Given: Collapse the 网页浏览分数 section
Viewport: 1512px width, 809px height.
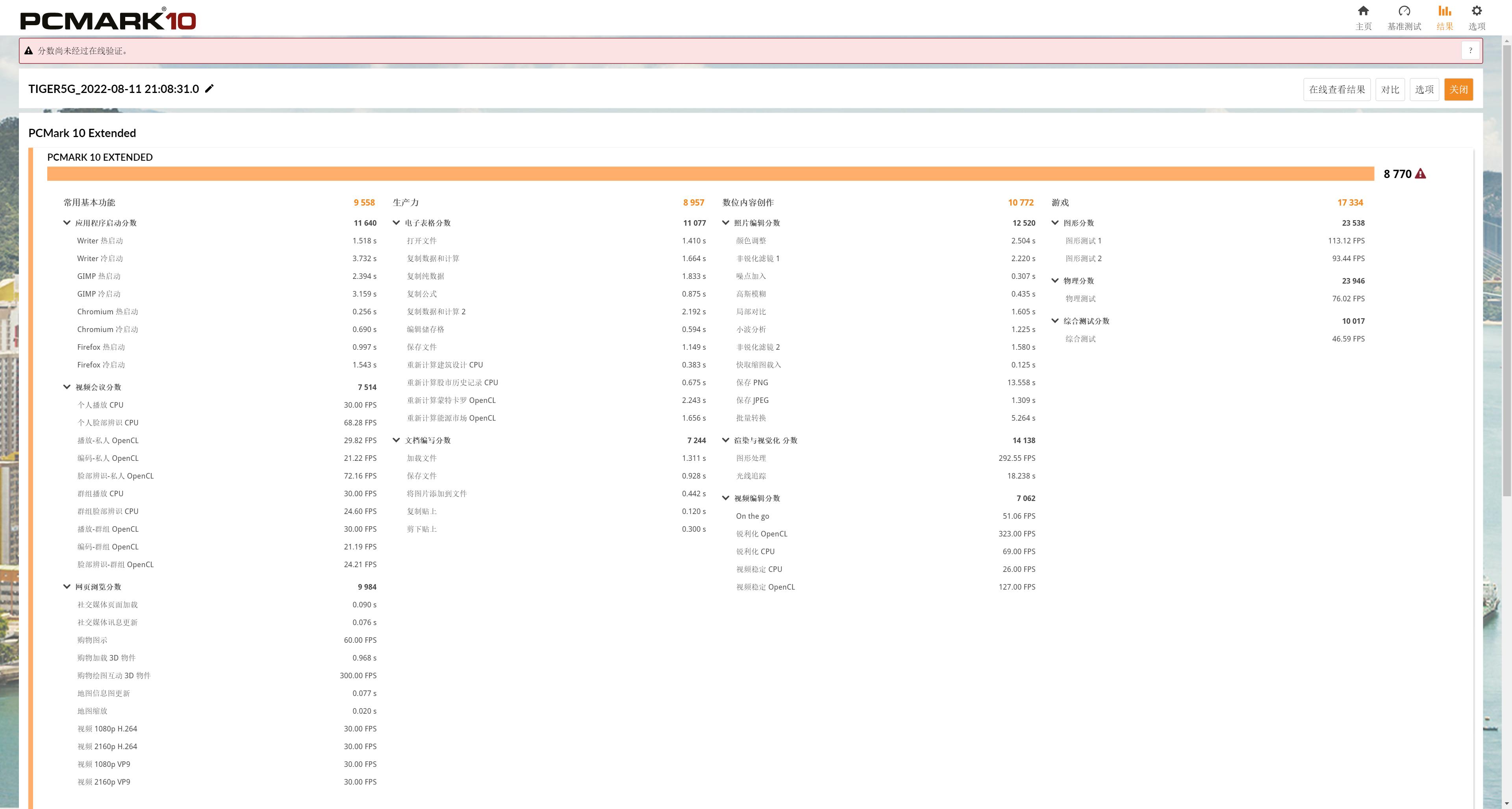Looking at the screenshot, I should 67,586.
